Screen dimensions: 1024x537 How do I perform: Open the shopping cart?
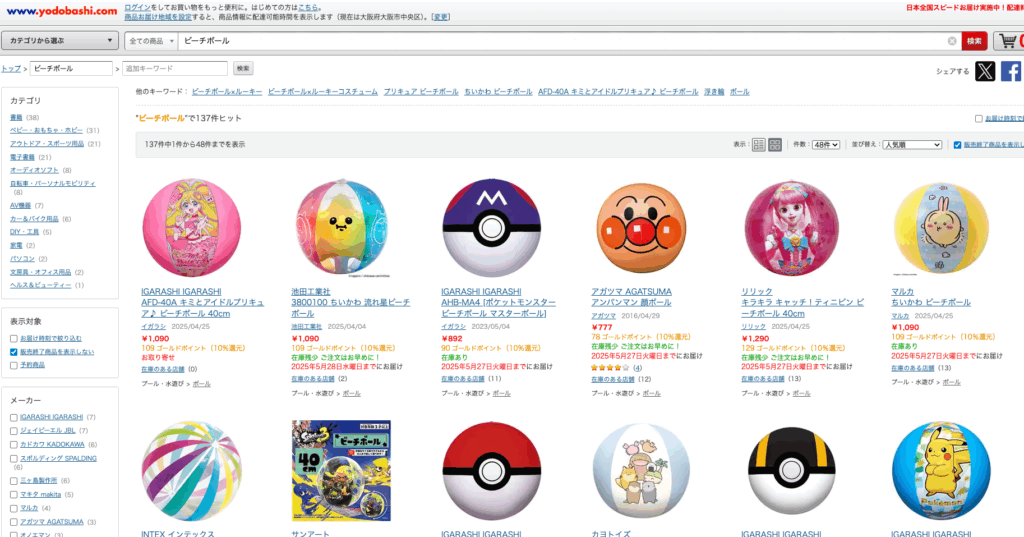[1009, 41]
